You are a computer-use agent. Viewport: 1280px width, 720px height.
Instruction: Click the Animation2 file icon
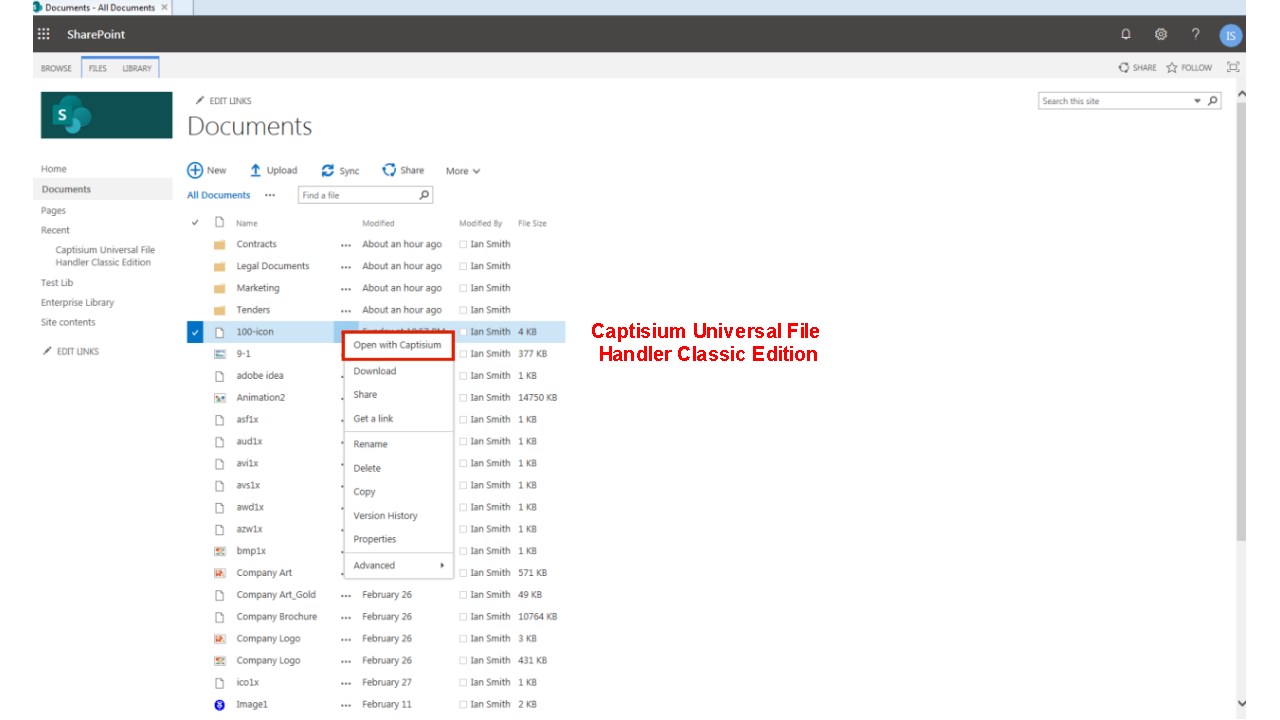coord(219,398)
